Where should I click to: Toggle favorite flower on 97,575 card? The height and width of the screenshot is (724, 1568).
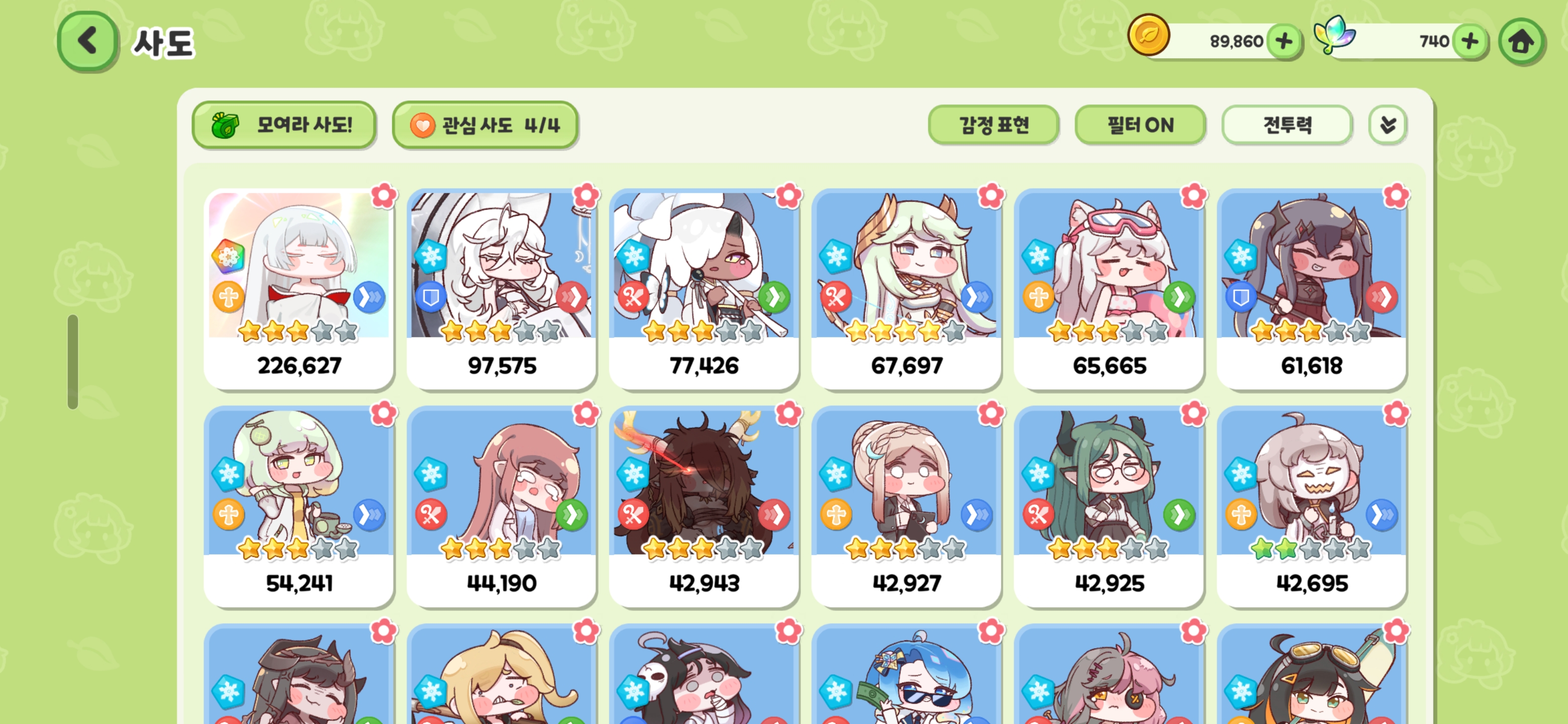point(585,196)
